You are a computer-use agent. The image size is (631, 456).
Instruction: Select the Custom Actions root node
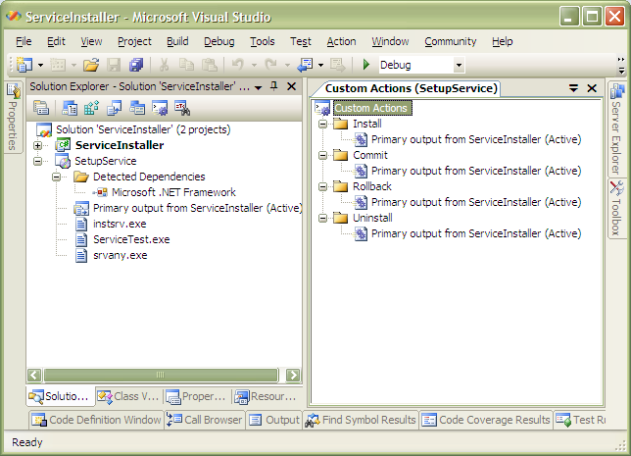(x=371, y=108)
